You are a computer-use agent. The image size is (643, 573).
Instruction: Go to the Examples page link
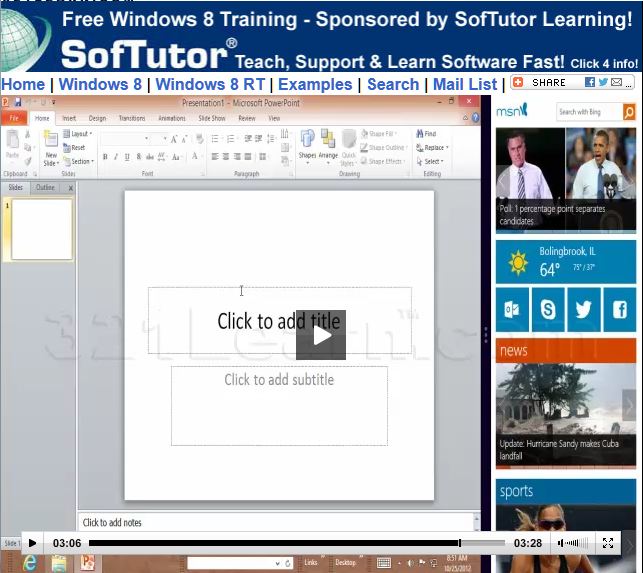pyautogui.click(x=315, y=84)
